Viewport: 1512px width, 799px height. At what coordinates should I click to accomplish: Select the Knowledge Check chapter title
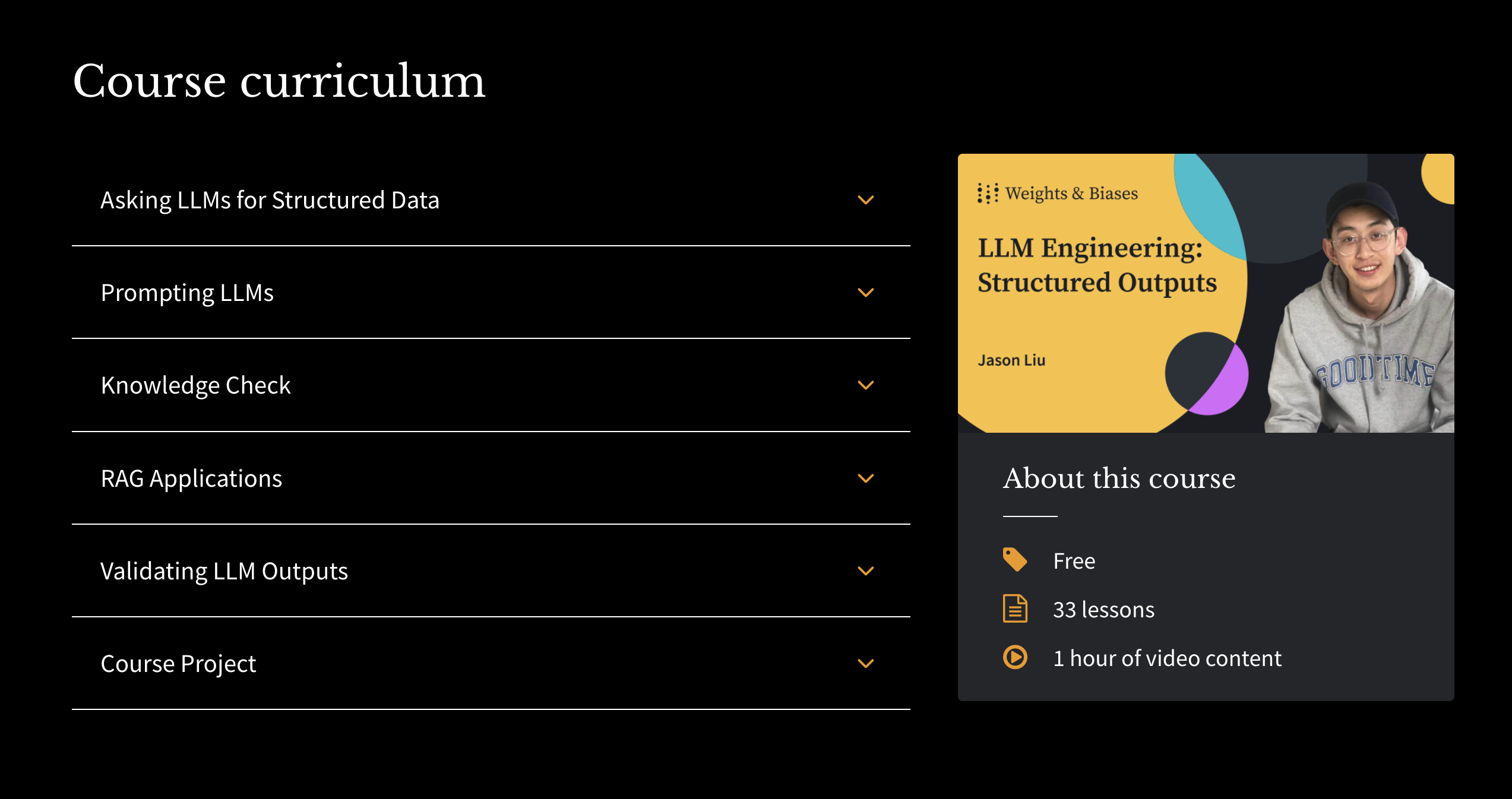(195, 385)
